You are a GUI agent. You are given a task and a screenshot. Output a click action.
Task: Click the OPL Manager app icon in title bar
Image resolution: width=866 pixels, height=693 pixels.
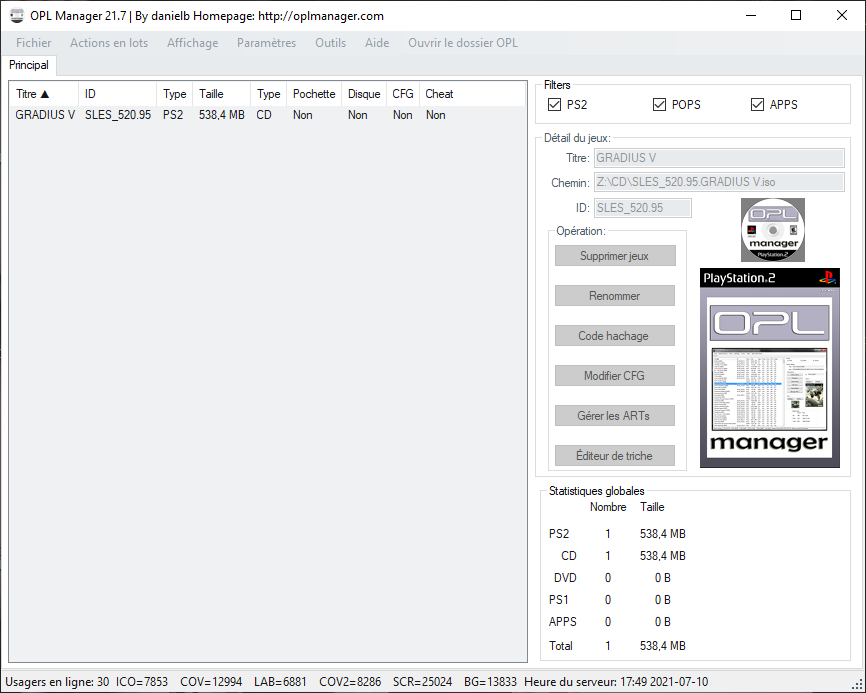pyautogui.click(x=17, y=15)
